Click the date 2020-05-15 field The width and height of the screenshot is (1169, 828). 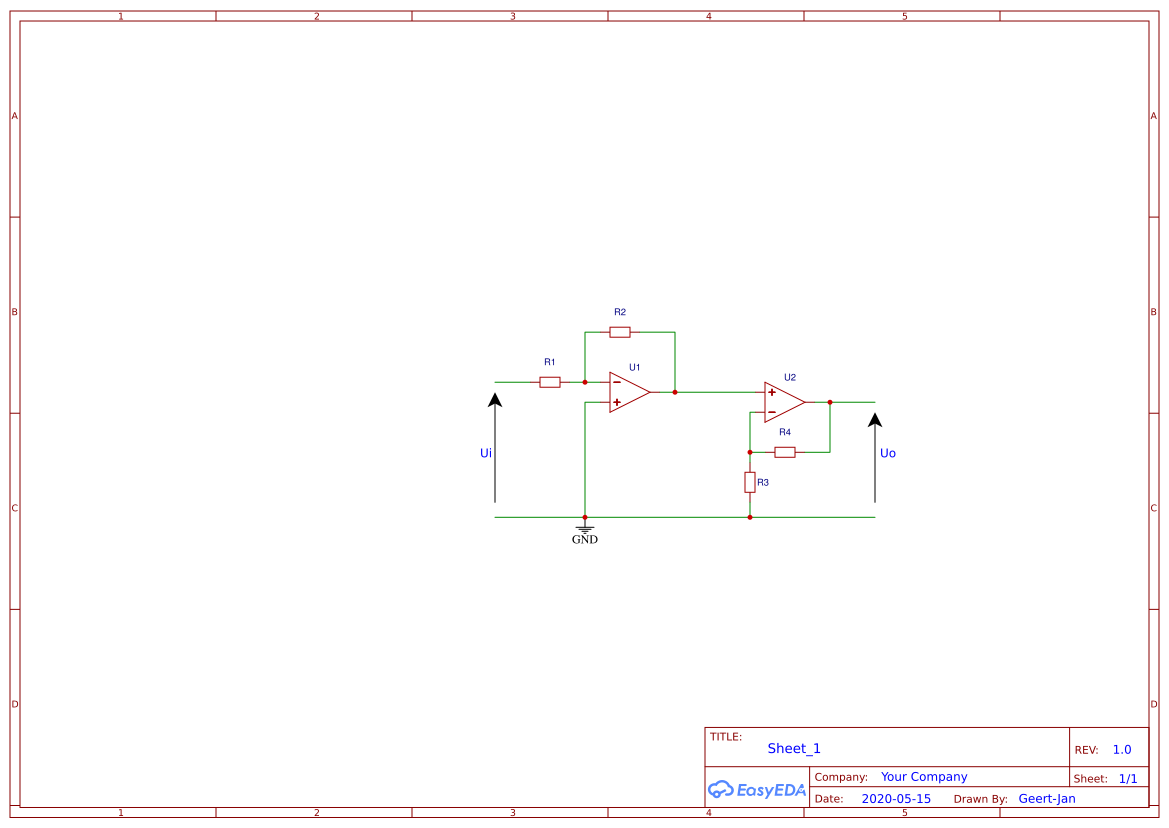coord(897,798)
